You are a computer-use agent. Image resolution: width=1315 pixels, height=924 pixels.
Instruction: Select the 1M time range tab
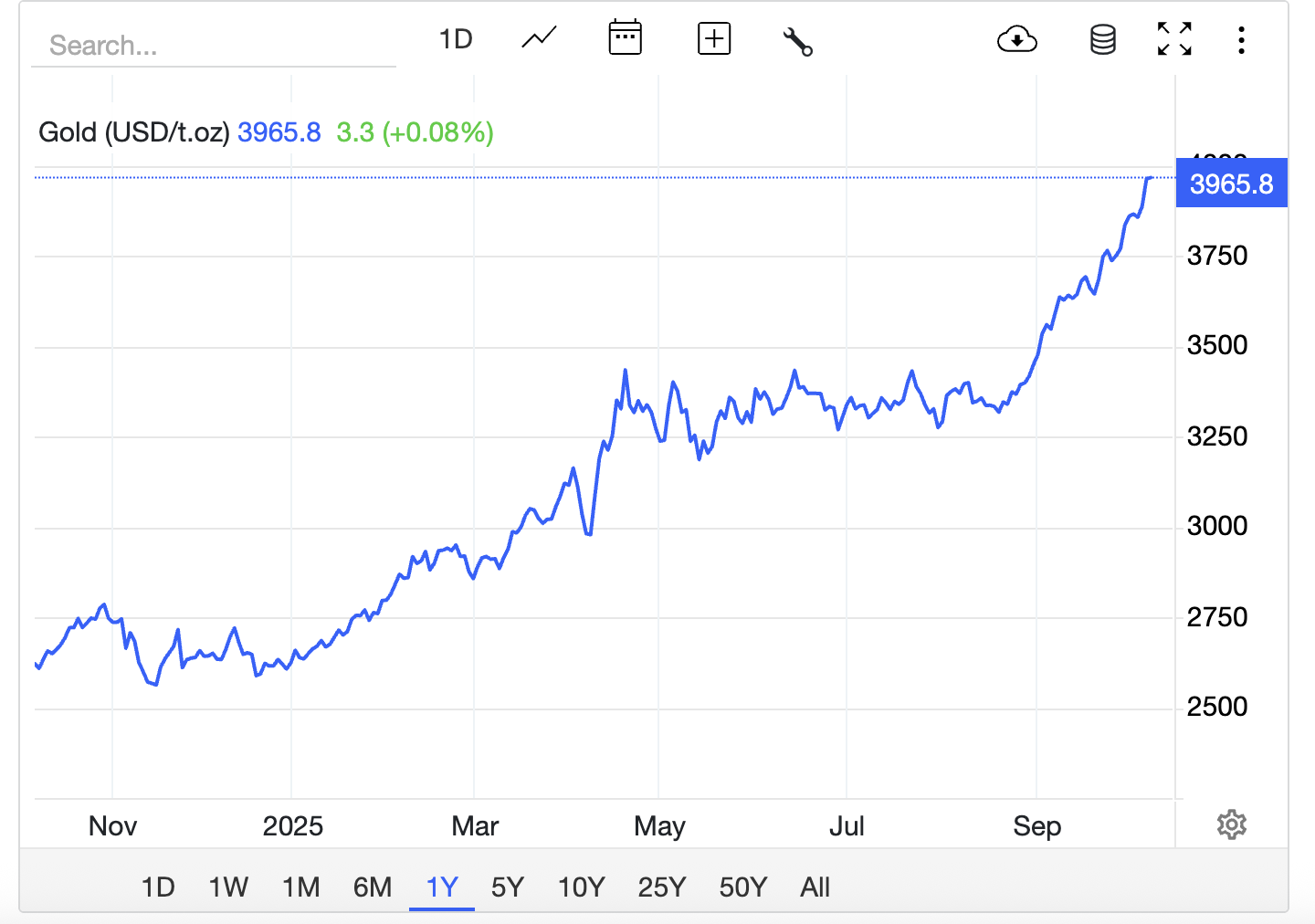point(300,887)
